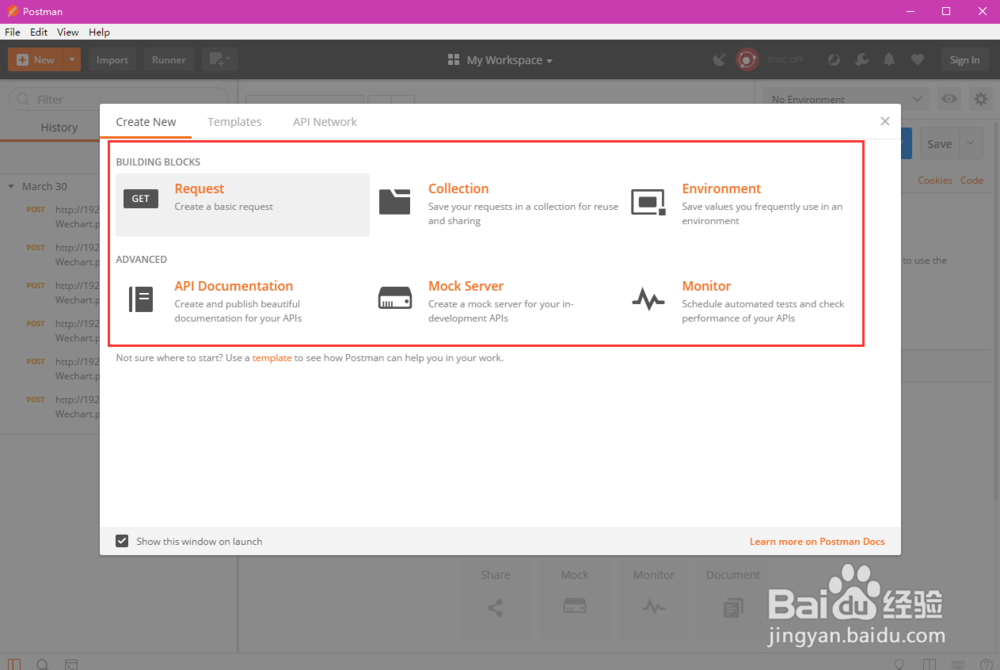1000x670 pixels.
Task: Click the Monitor title link
Action: (706, 286)
